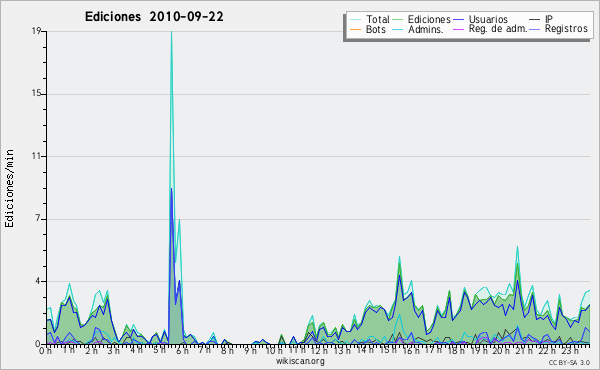Click the Total peak near 21 h
The width and height of the screenshot is (600, 370).
(517, 247)
